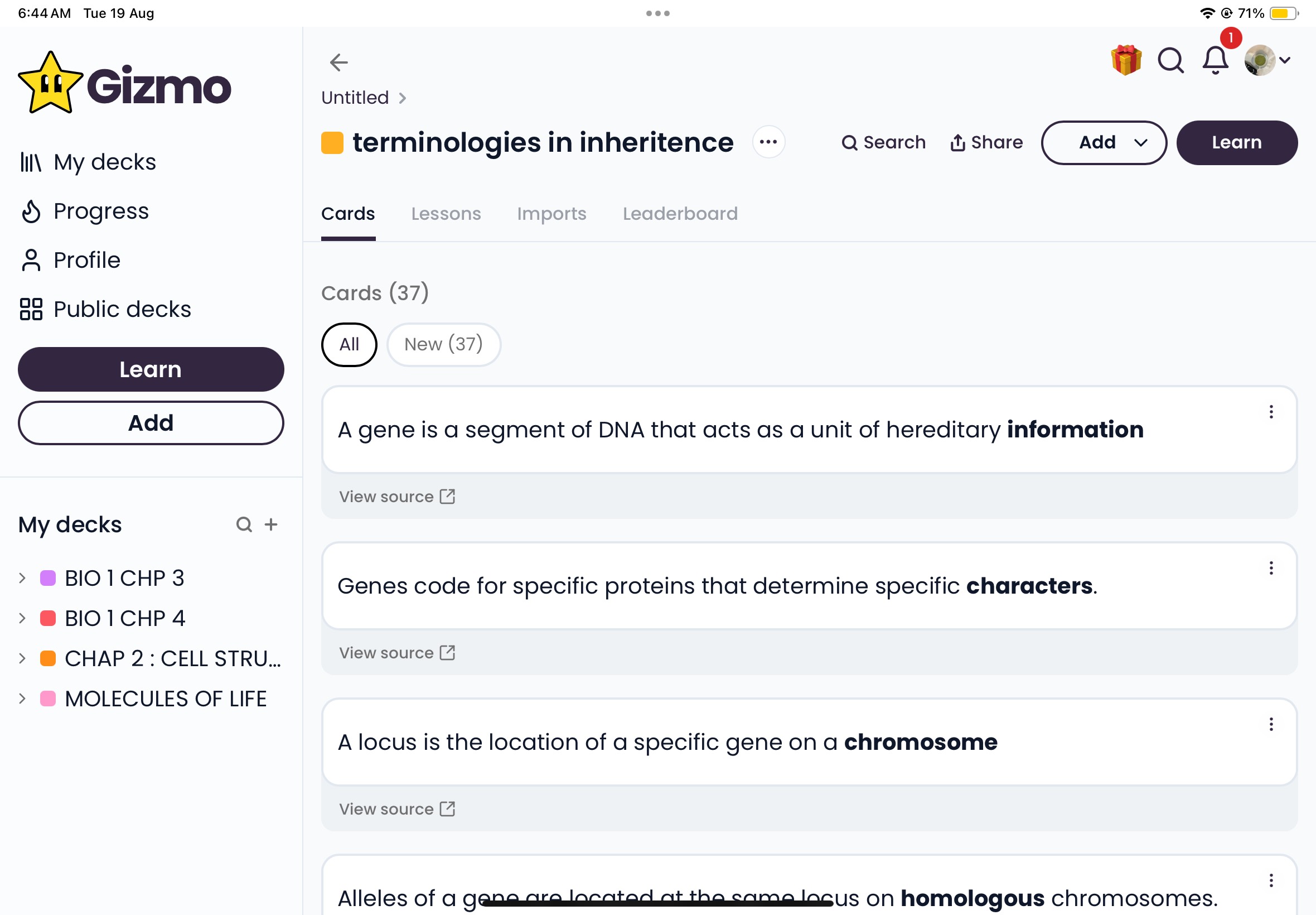Open the profile avatar dropdown menu
This screenshot has height=915, width=1316.
tap(1267, 60)
